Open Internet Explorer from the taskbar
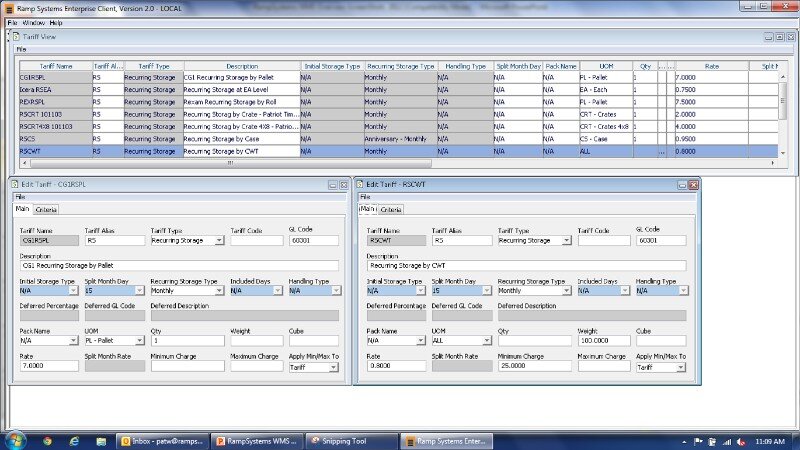800x450 pixels. 74,439
